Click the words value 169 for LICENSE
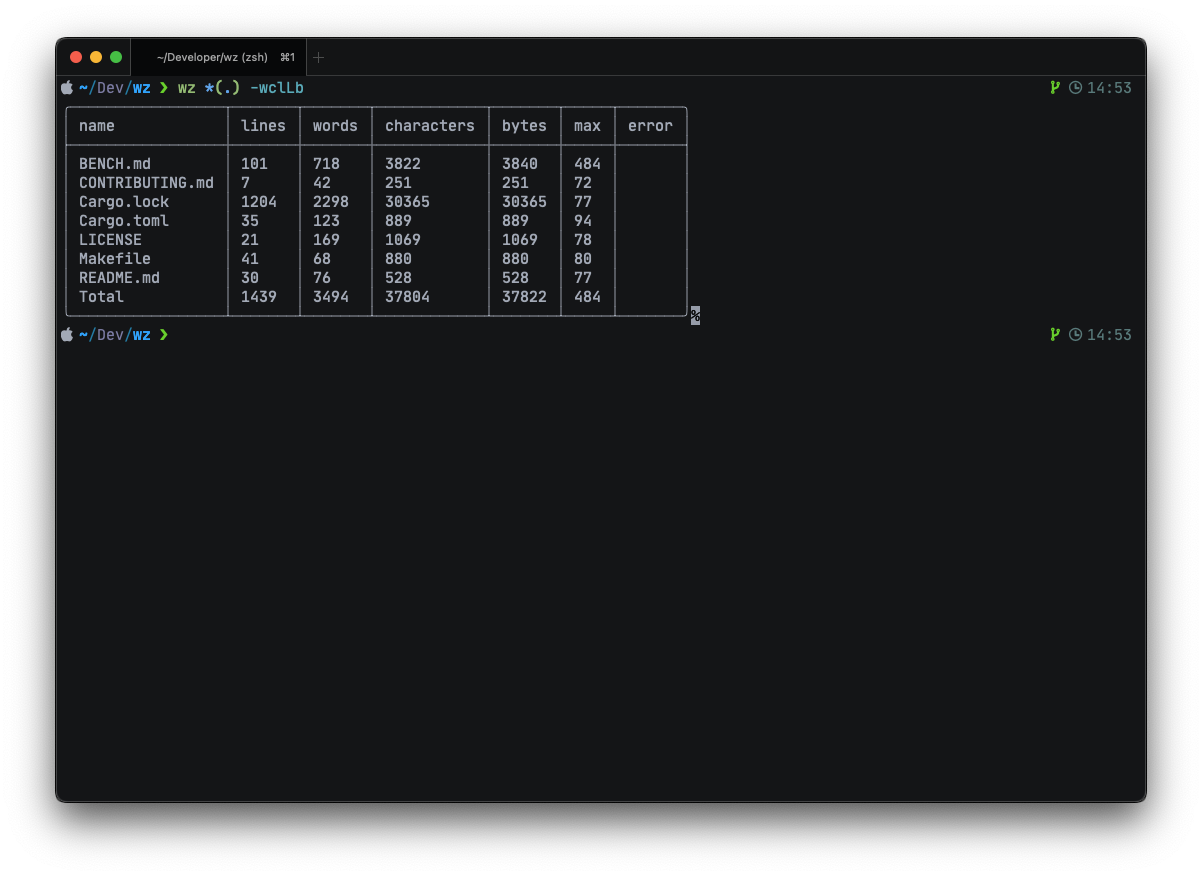 coord(326,240)
